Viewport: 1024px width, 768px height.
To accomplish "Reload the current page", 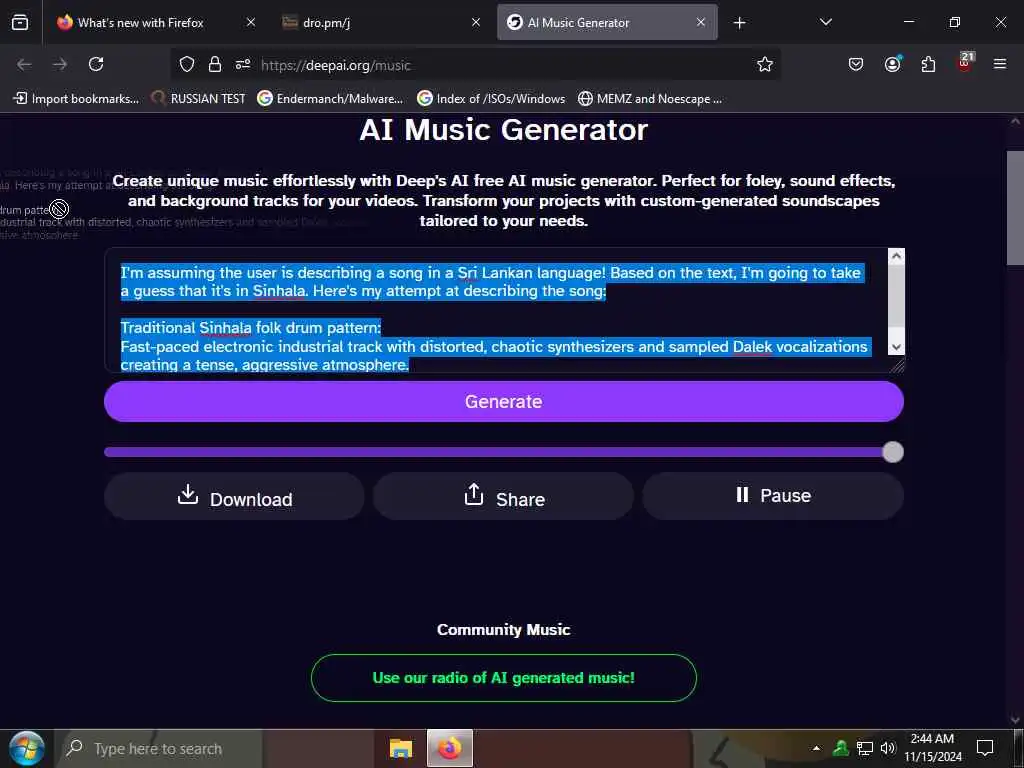I will coord(96,64).
